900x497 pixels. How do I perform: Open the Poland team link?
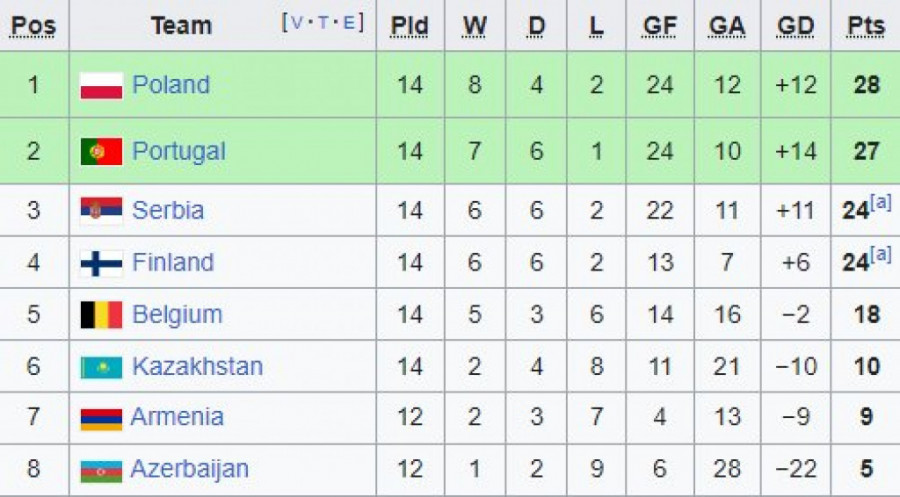click(171, 85)
